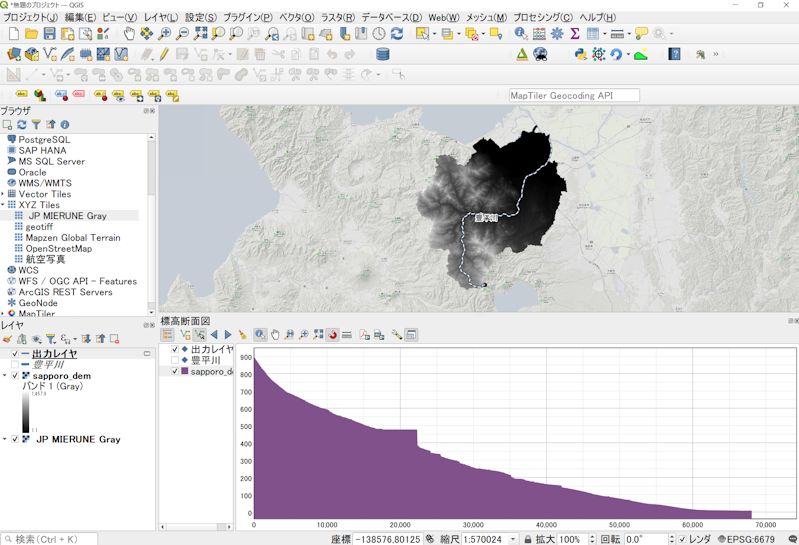Viewport: 799px width, 545px height.
Task: Select OpenStreetMap under XYZ Tiles
Action: (59, 249)
